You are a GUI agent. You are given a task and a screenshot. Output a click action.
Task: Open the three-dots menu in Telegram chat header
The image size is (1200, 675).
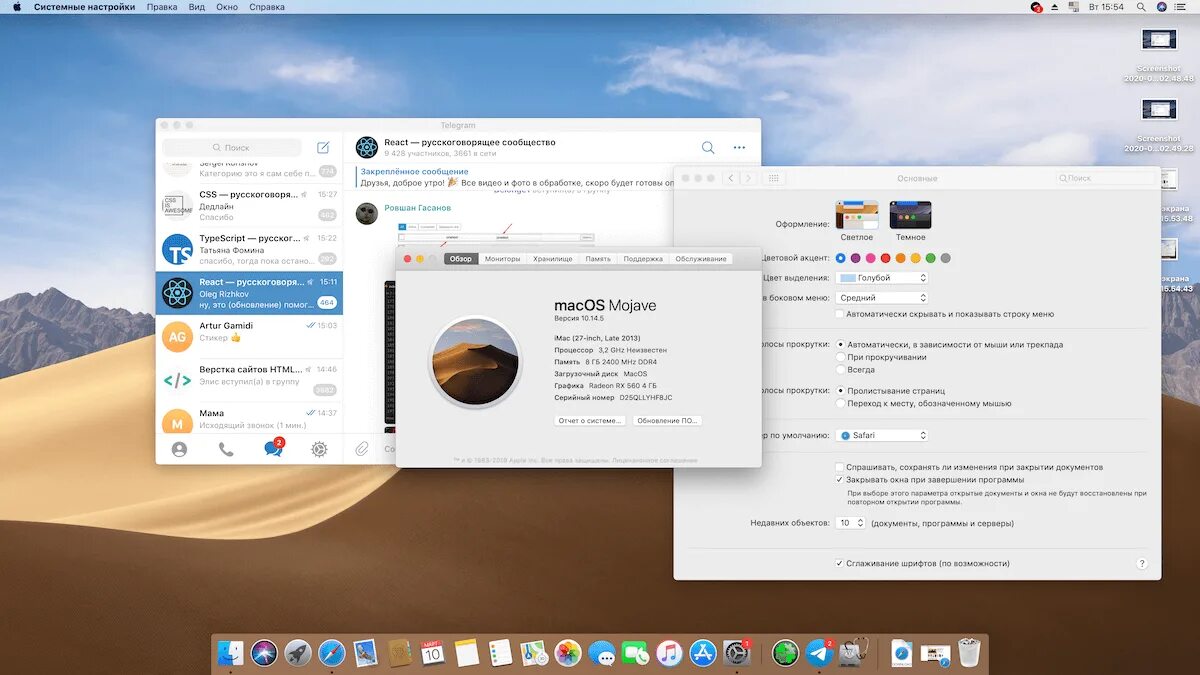[739, 147]
